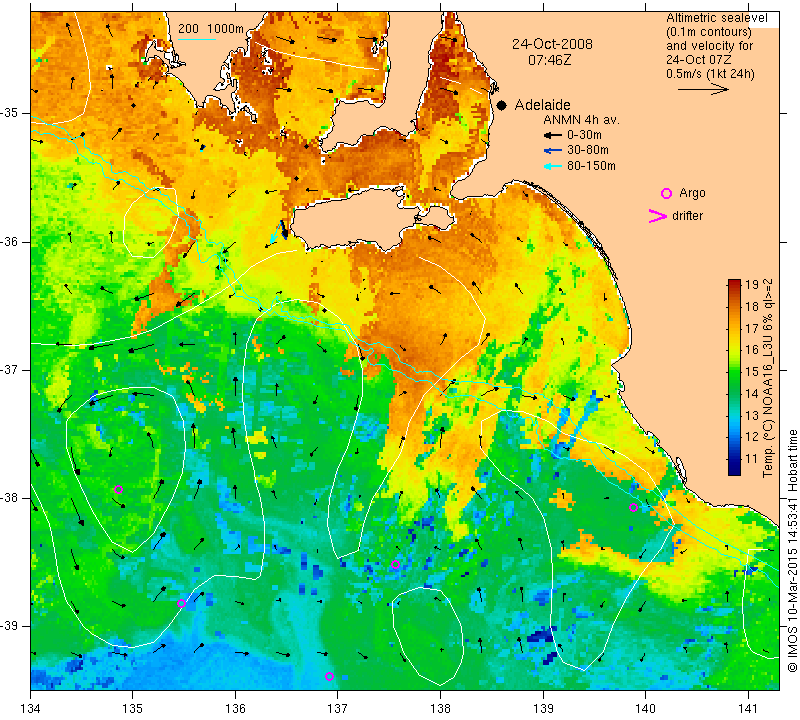This screenshot has height=720, width=800.
Task: Click the Argo marker near 137.6°E 38.5°S
Action: coord(395,564)
